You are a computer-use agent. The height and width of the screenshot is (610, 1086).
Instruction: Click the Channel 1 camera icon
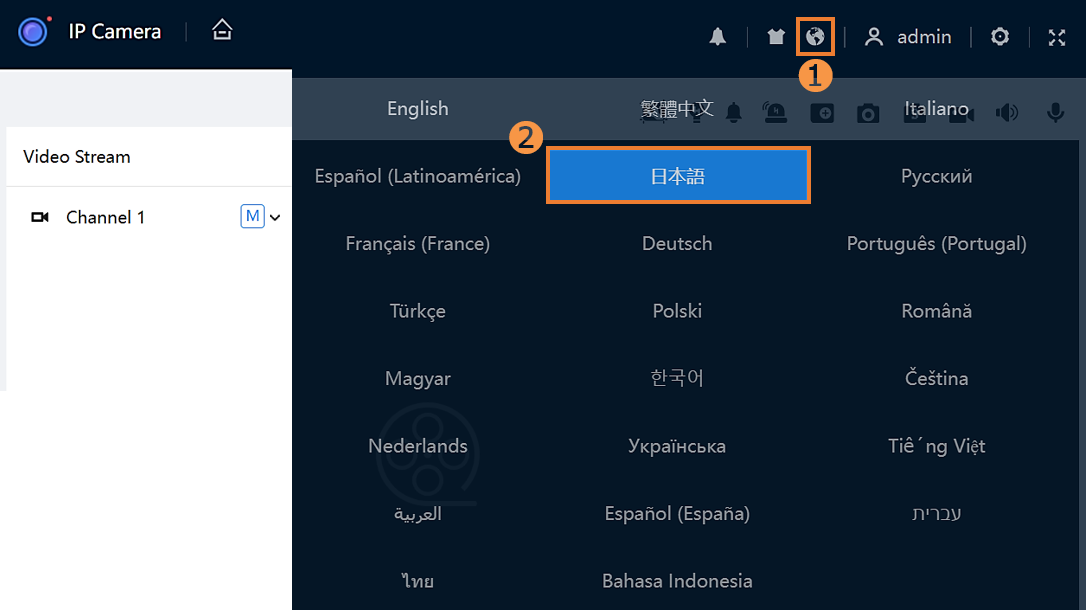[x=40, y=217]
